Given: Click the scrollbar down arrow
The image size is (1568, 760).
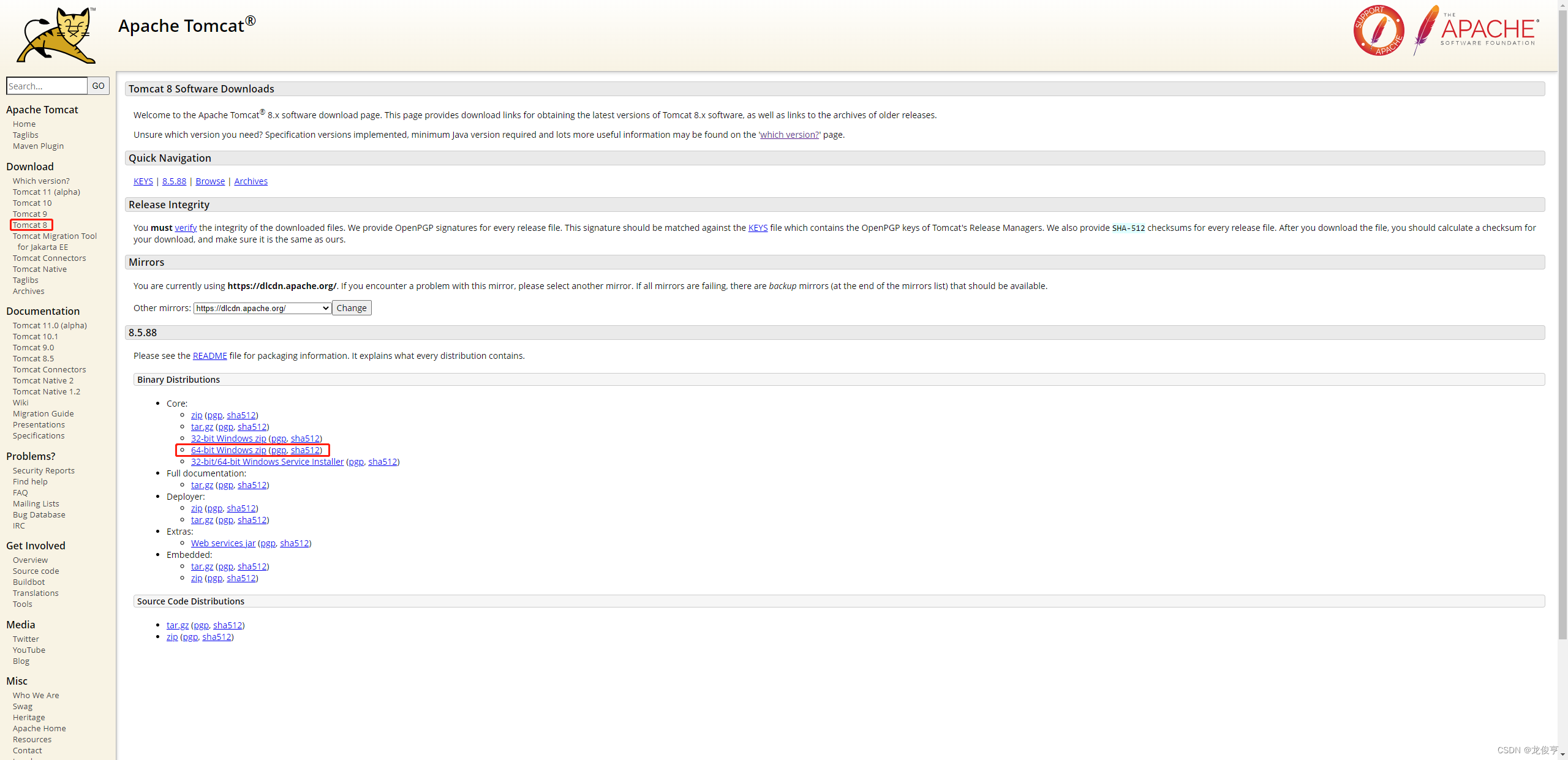Looking at the screenshot, I should click(x=1562, y=755).
